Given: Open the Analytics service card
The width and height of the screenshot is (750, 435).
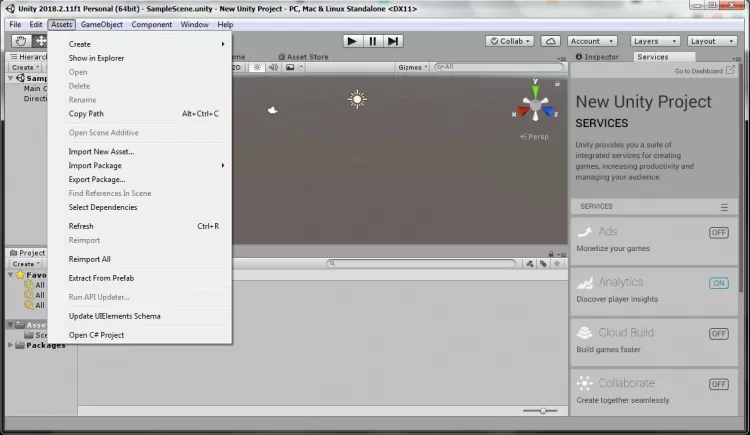Looking at the screenshot, I should pos(654,291).
